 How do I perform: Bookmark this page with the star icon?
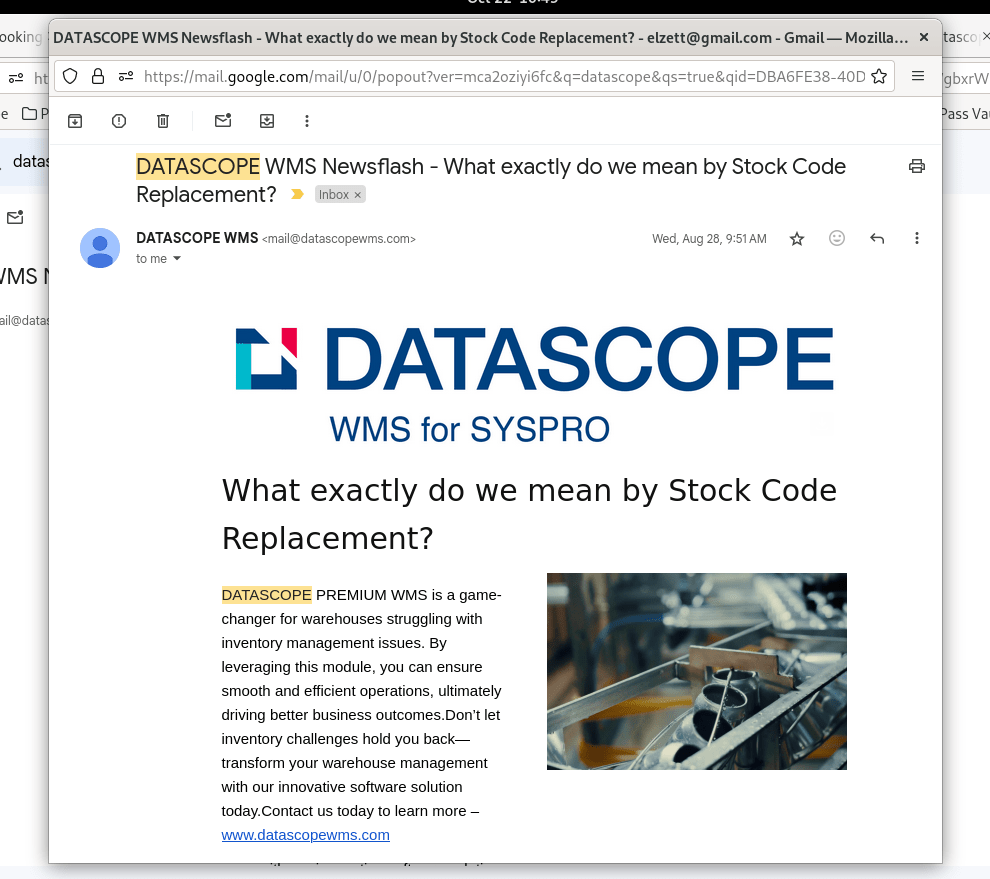pos(879,76)
